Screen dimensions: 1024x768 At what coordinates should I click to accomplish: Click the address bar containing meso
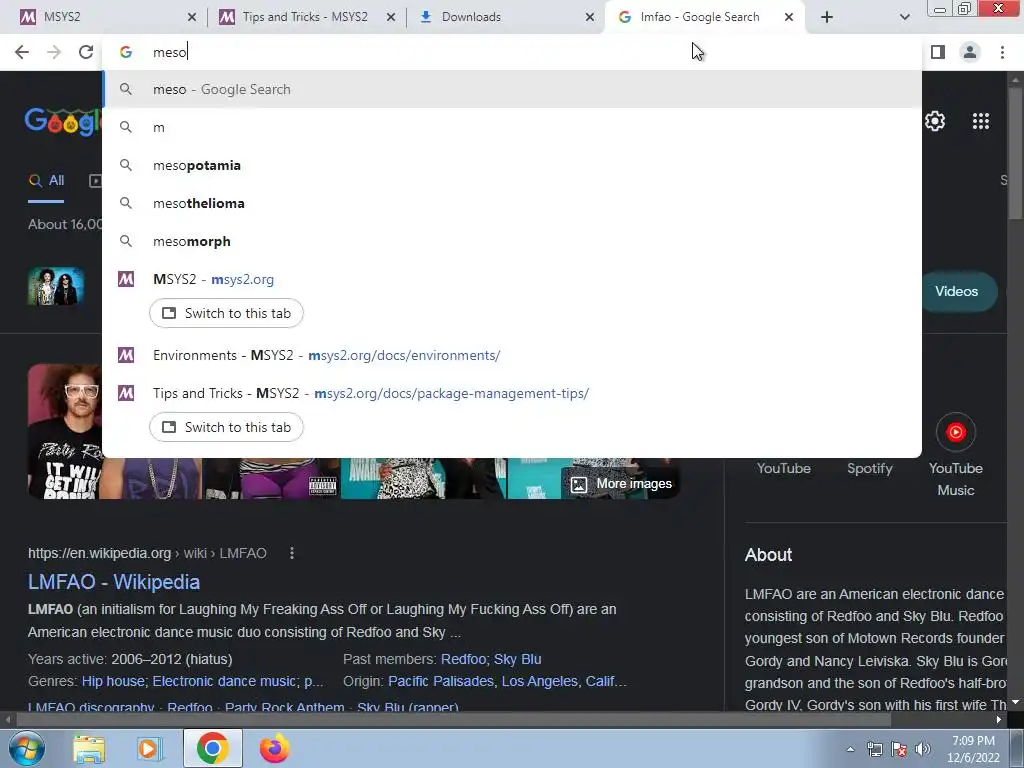coord(512,52)
